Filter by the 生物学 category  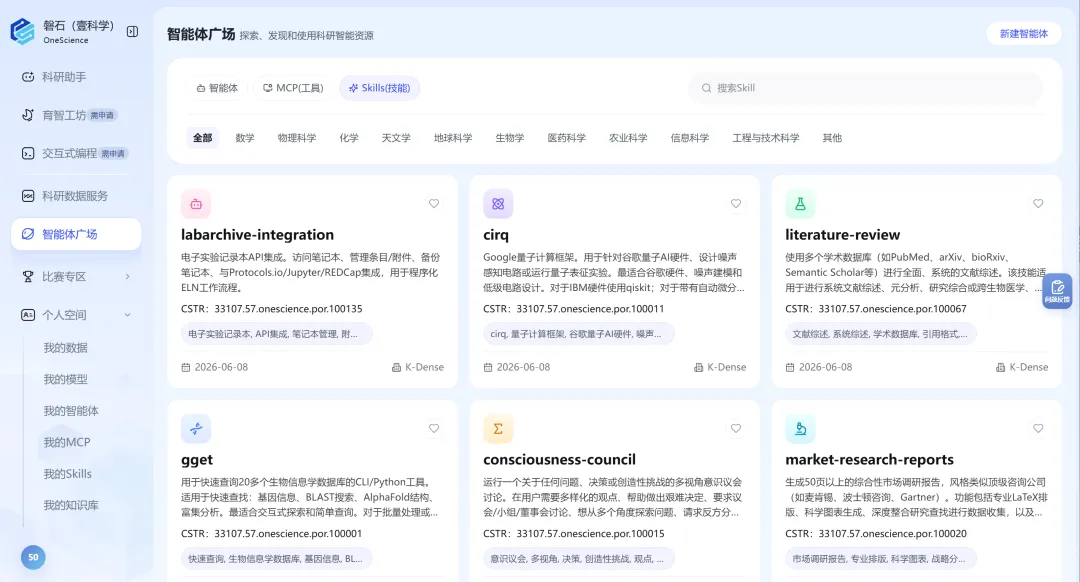pos(510,138)
